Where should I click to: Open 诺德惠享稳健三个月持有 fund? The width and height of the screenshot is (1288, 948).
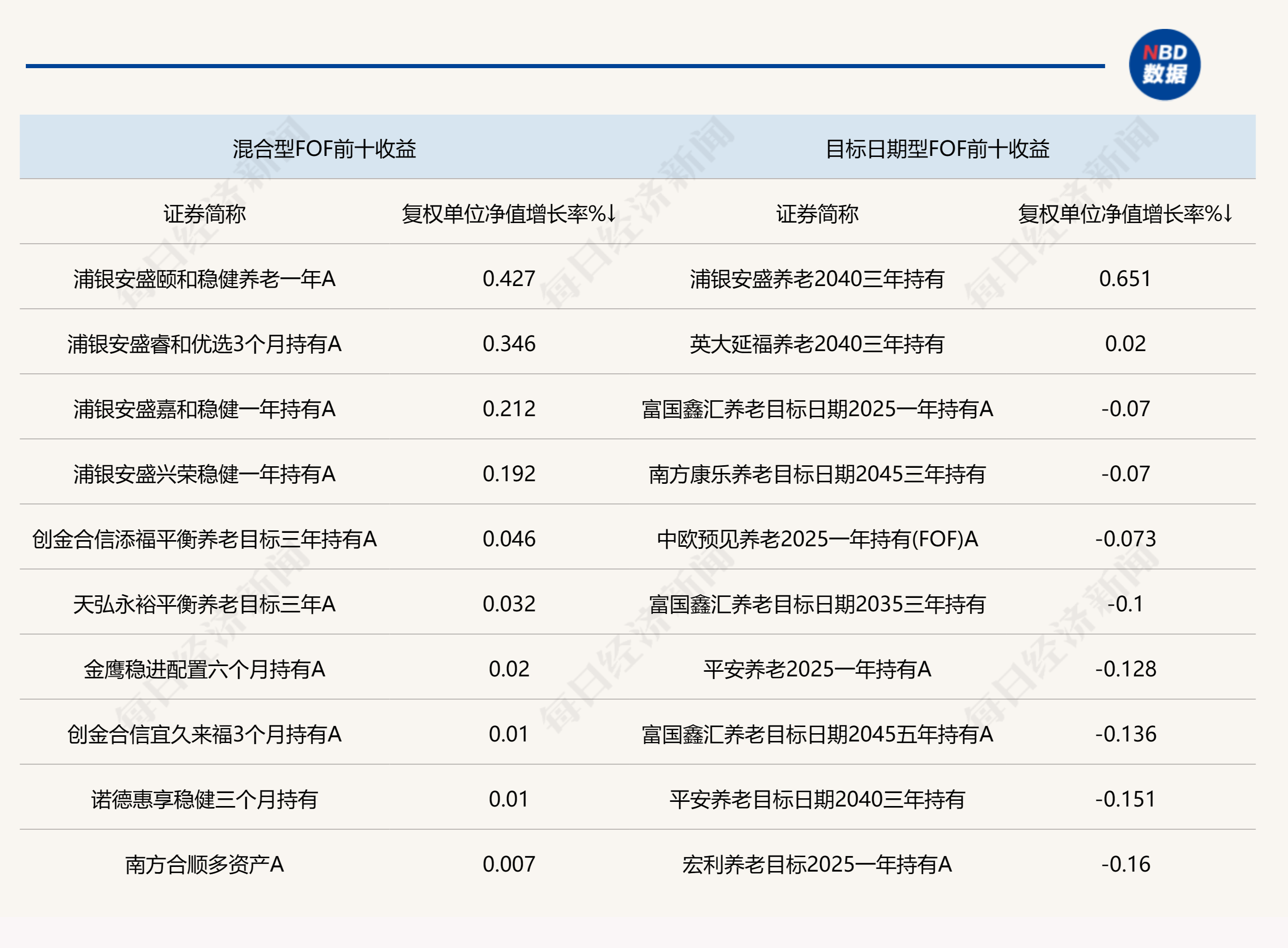(205, 799)
